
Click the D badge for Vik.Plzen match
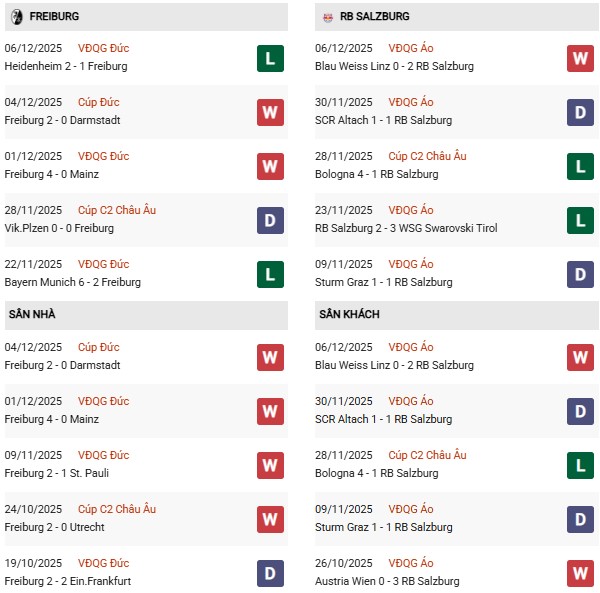[x=270, y=220]
